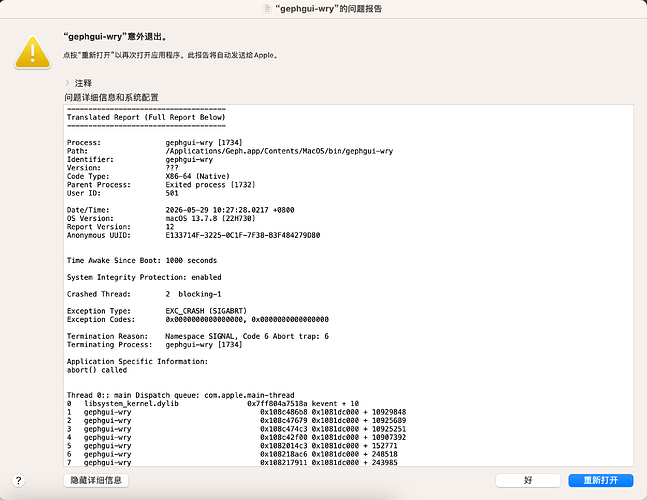This screenshot has height=500, width=647.
Task: Click the "System Integrity Protection: enabled" line
Action: pyautogui.click(x=144, y=277)
